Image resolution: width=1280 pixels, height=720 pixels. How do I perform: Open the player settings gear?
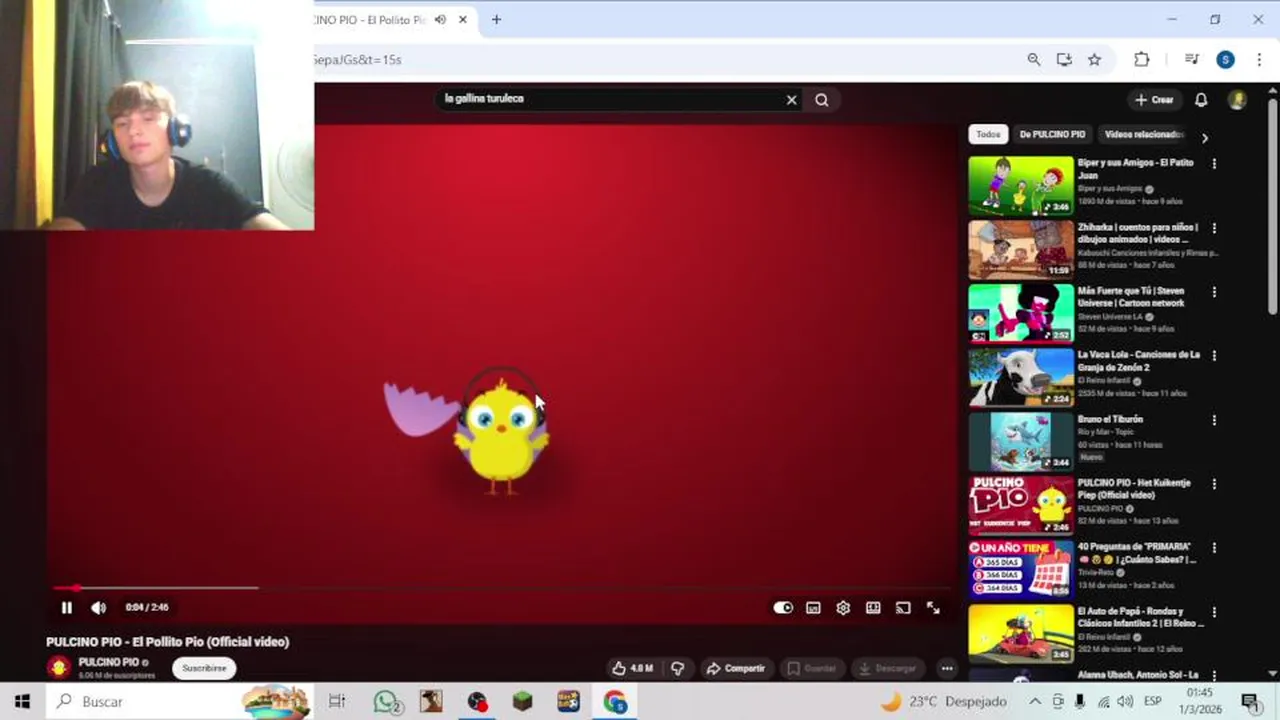843,608
